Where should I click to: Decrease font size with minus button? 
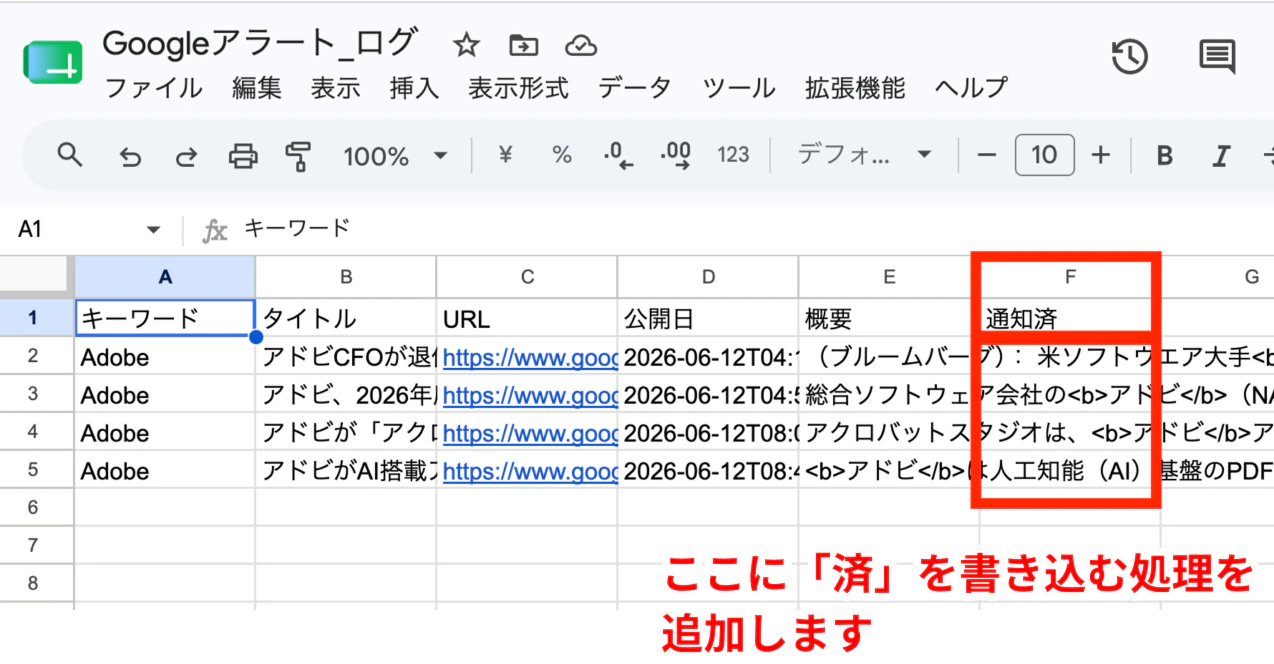[987, 154]
